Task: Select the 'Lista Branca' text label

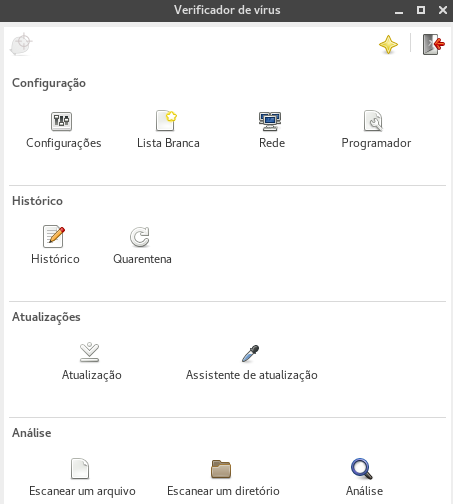Action: tap(168, 143)
